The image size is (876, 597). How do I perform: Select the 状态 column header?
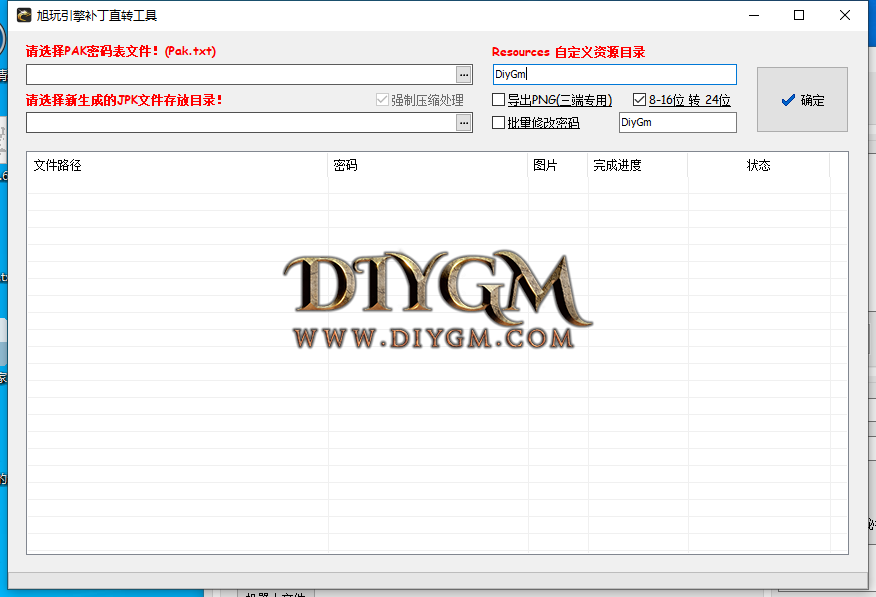point(759,165)
